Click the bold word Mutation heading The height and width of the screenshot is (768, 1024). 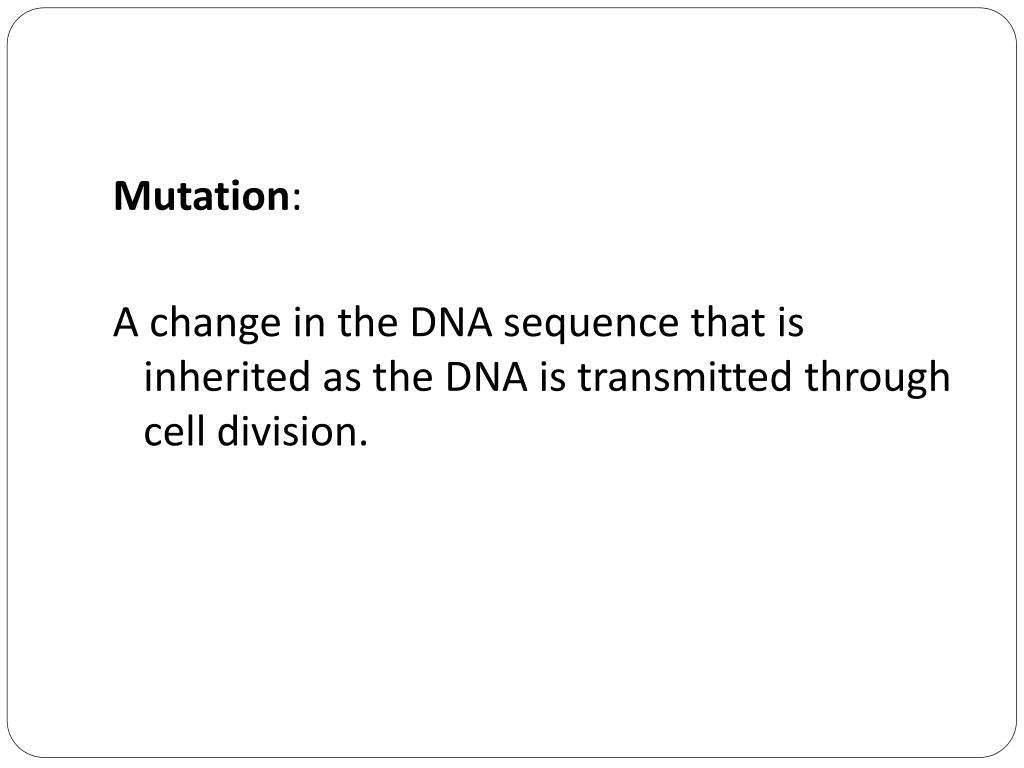[201, 196]
